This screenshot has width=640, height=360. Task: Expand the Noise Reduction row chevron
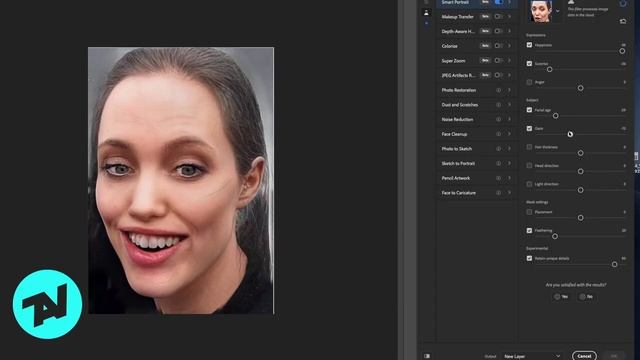click(x=509, y=120)
